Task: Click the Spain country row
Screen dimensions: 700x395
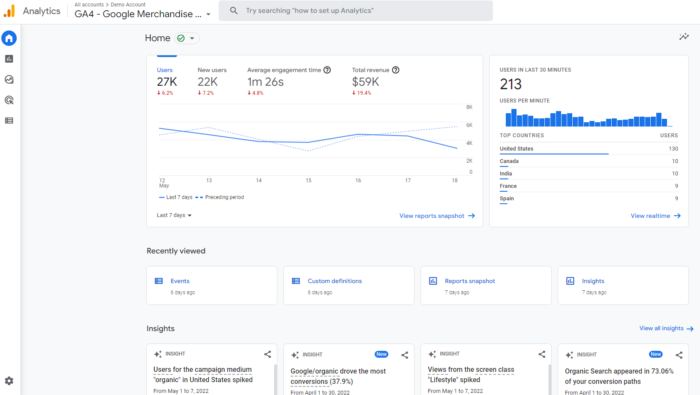Action: pyautogui.click(x=588, y=199)
